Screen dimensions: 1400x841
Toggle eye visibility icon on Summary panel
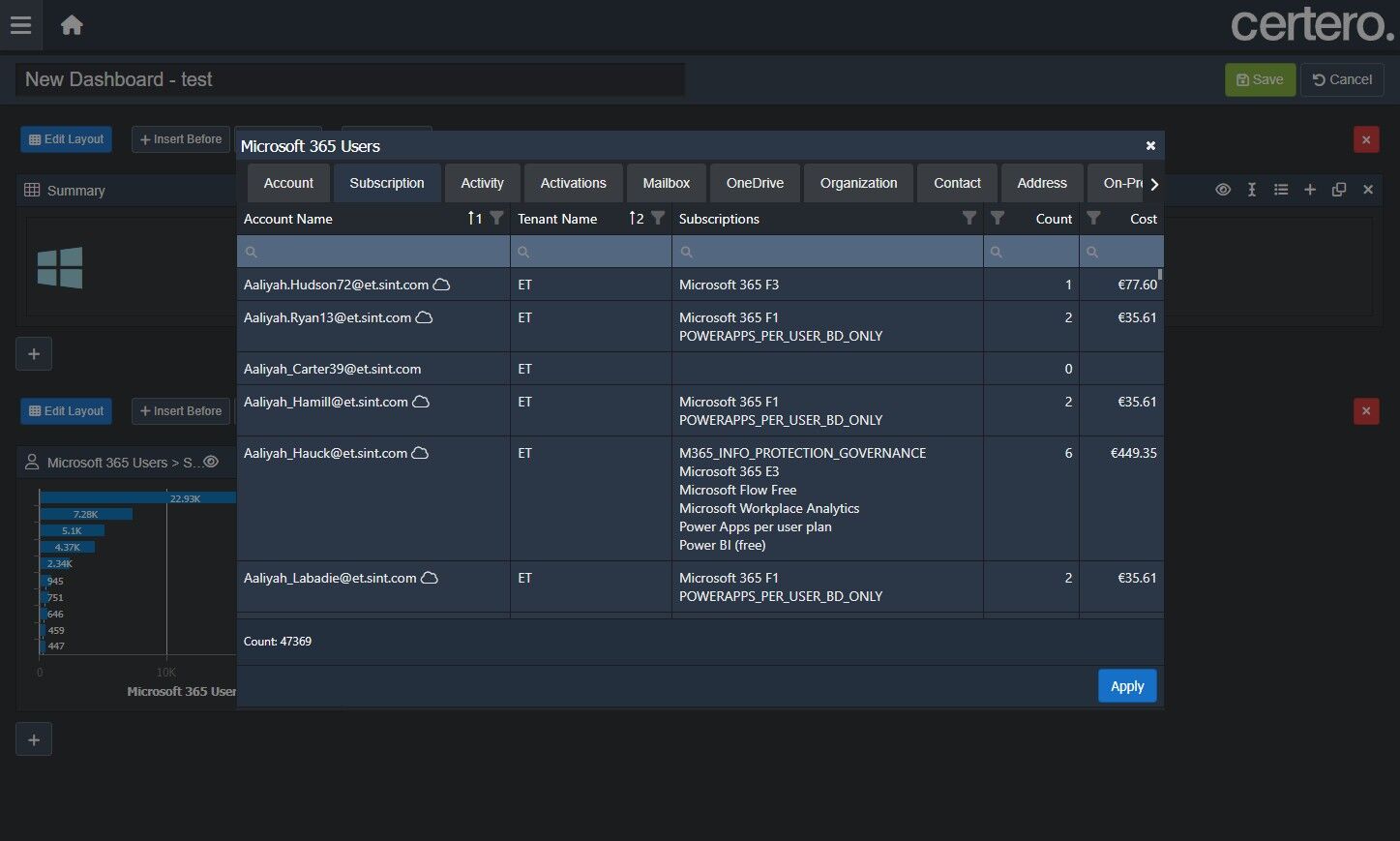(1223, 190)
